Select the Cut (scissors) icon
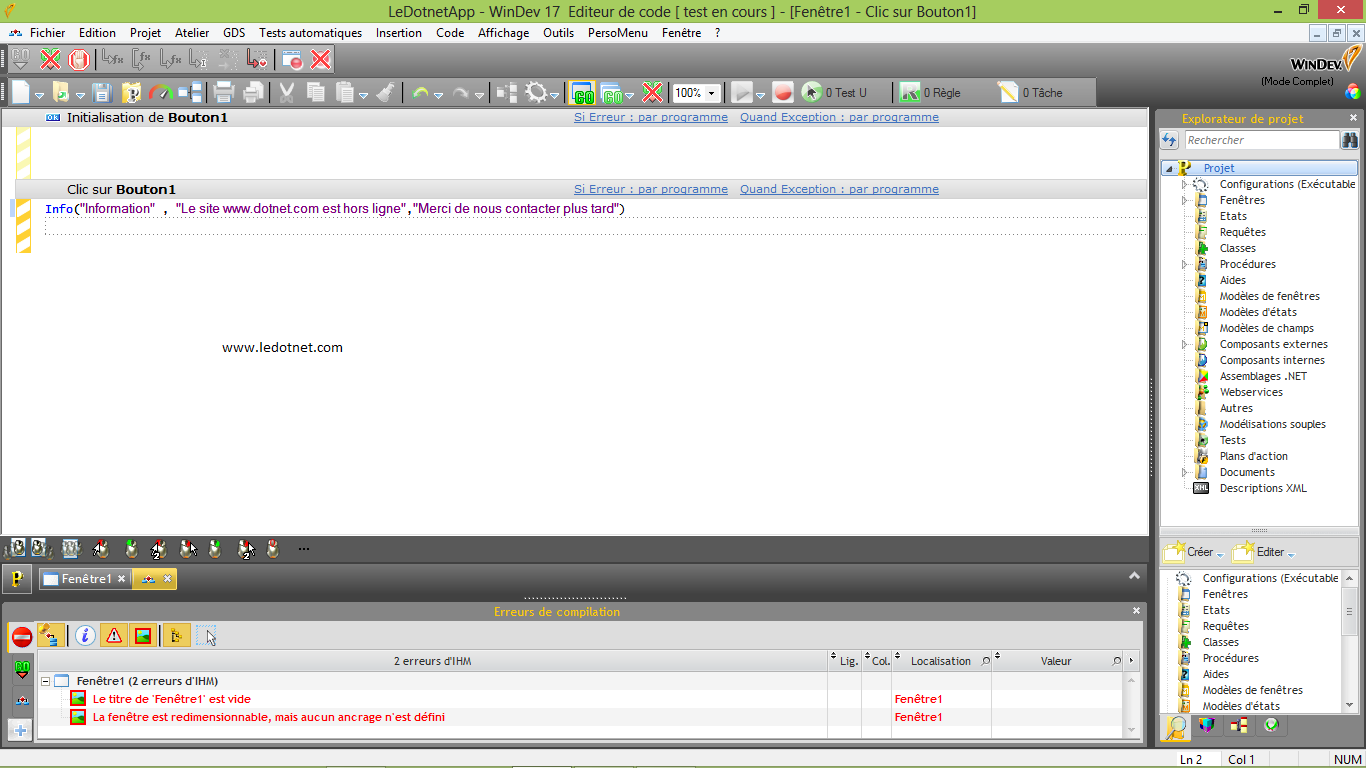This screenshot has height=768, width=1366. (x=287, y=92)
